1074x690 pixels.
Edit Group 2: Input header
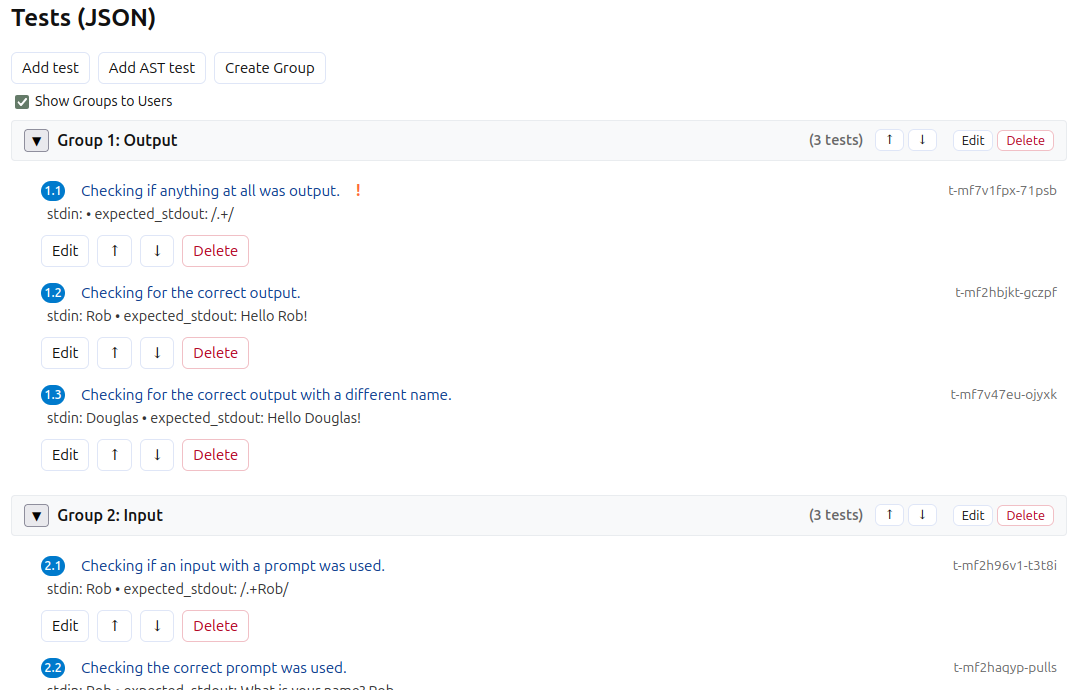[973, 515]
